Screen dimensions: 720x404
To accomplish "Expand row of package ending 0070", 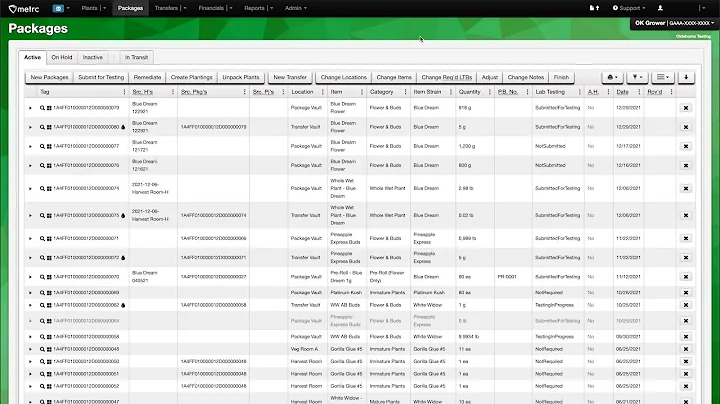I will 30,277.
